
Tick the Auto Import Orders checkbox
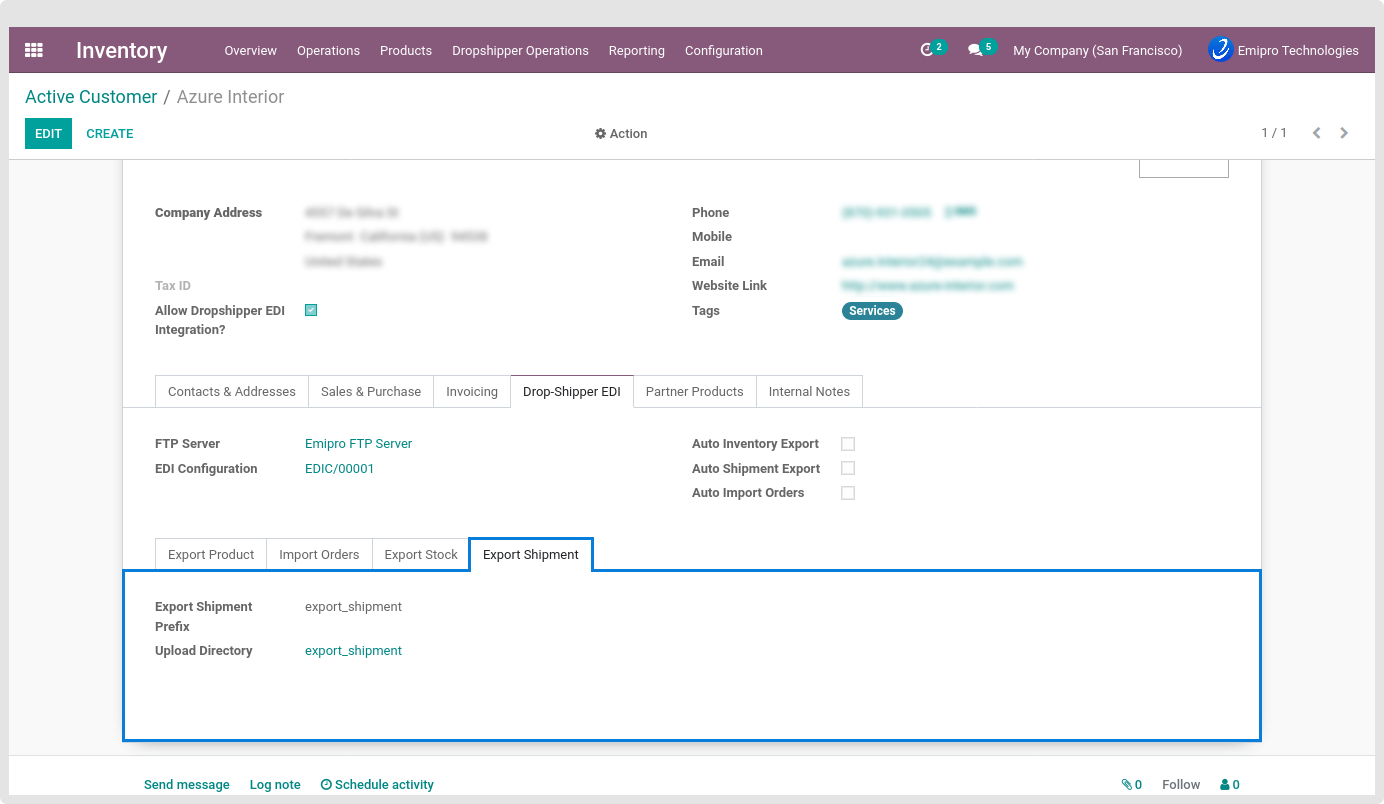[x=848, y=493]
